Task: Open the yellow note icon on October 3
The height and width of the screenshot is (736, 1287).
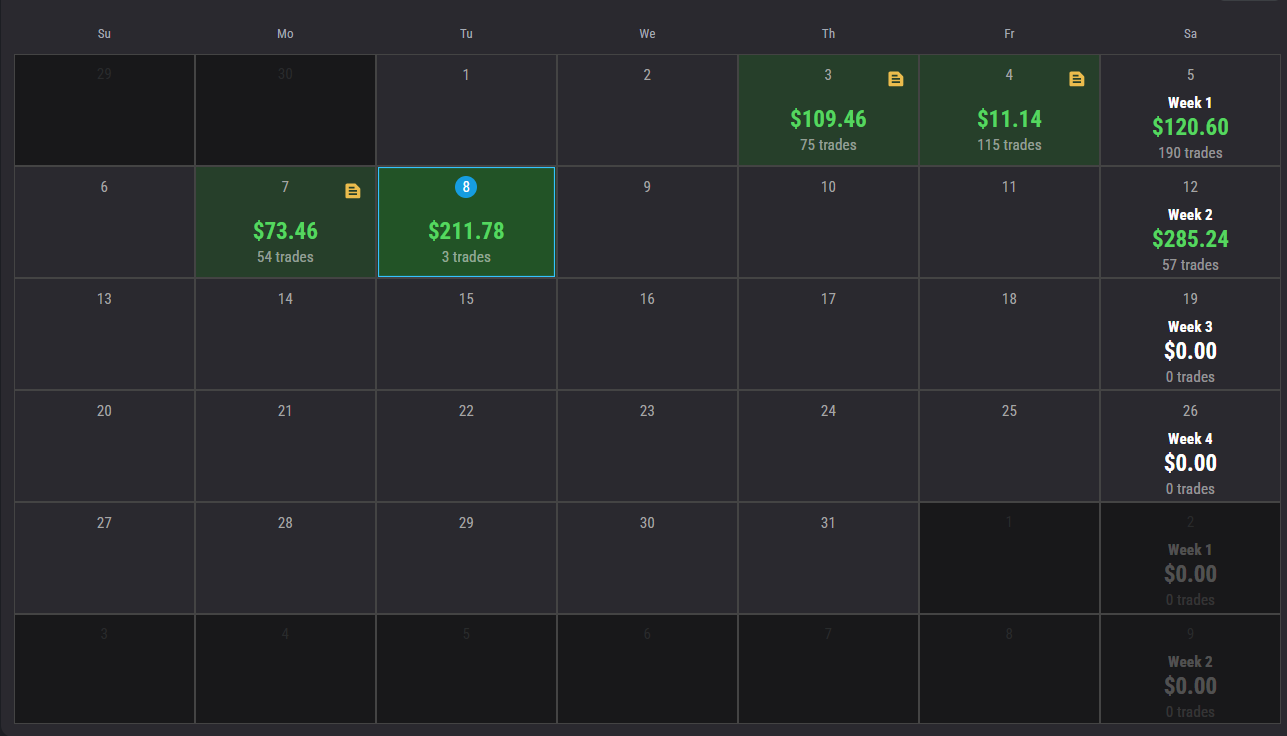Action: pyautogui.click(x=896, y=78)
